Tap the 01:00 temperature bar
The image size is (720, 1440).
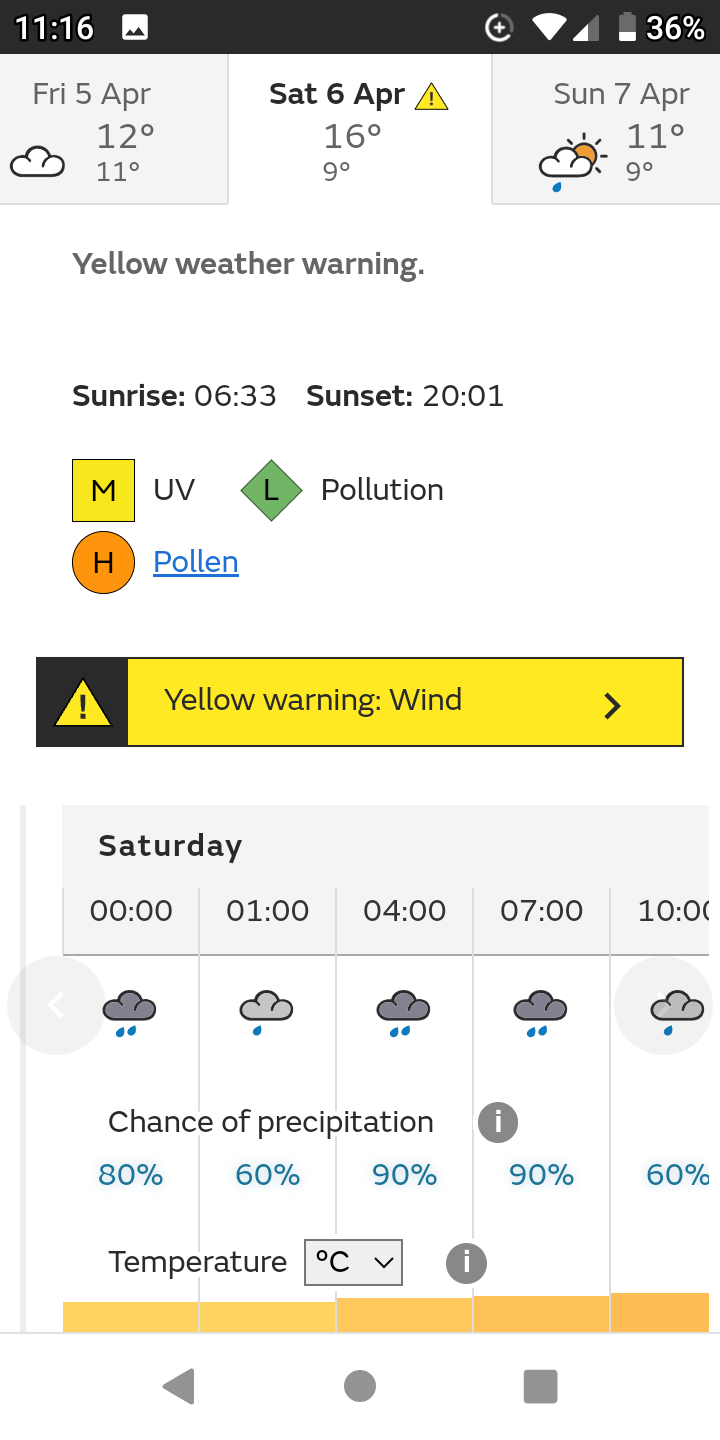pos(268,1316)
